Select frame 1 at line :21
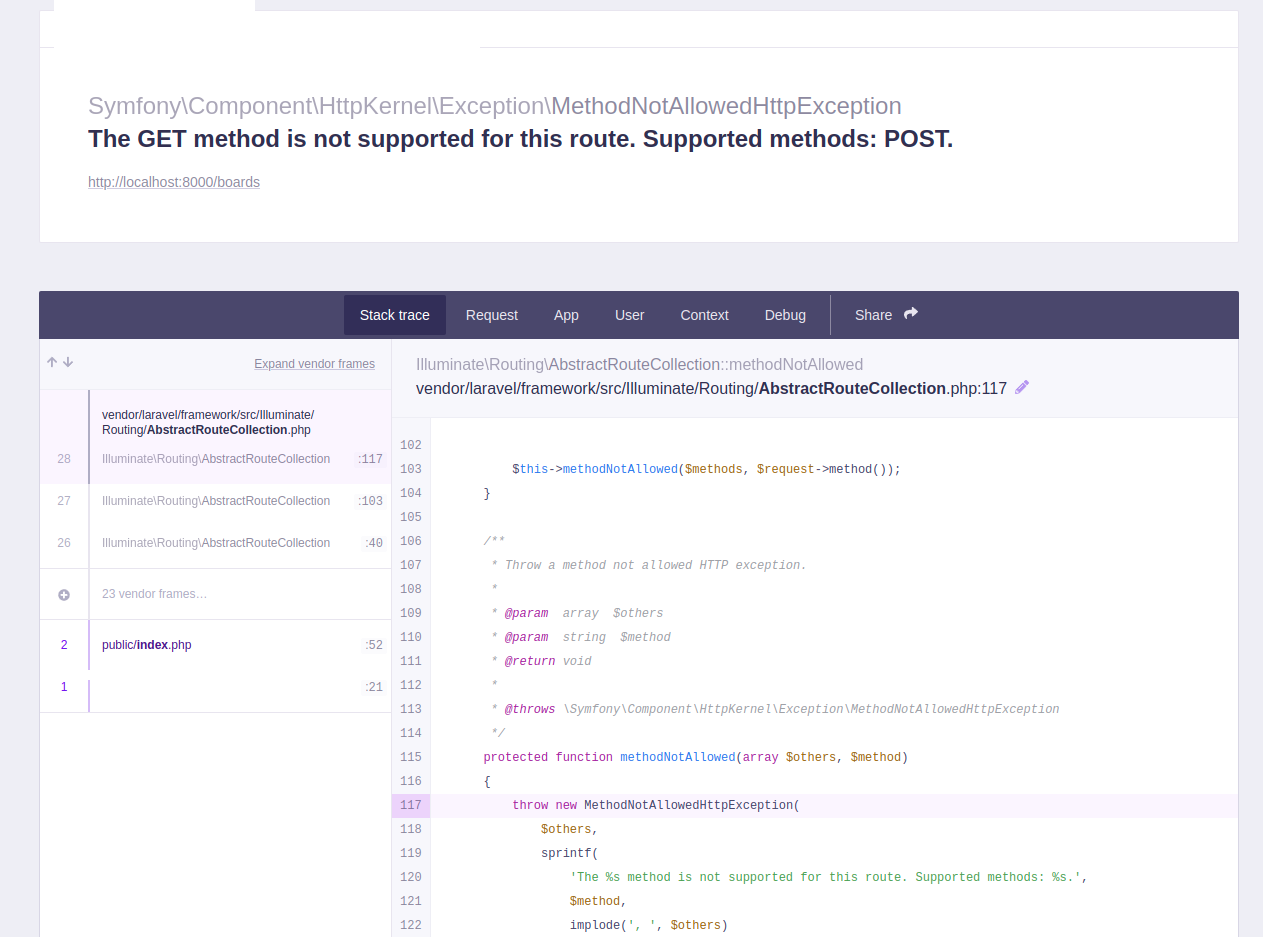1263x937 pixels. click(215, 687)
